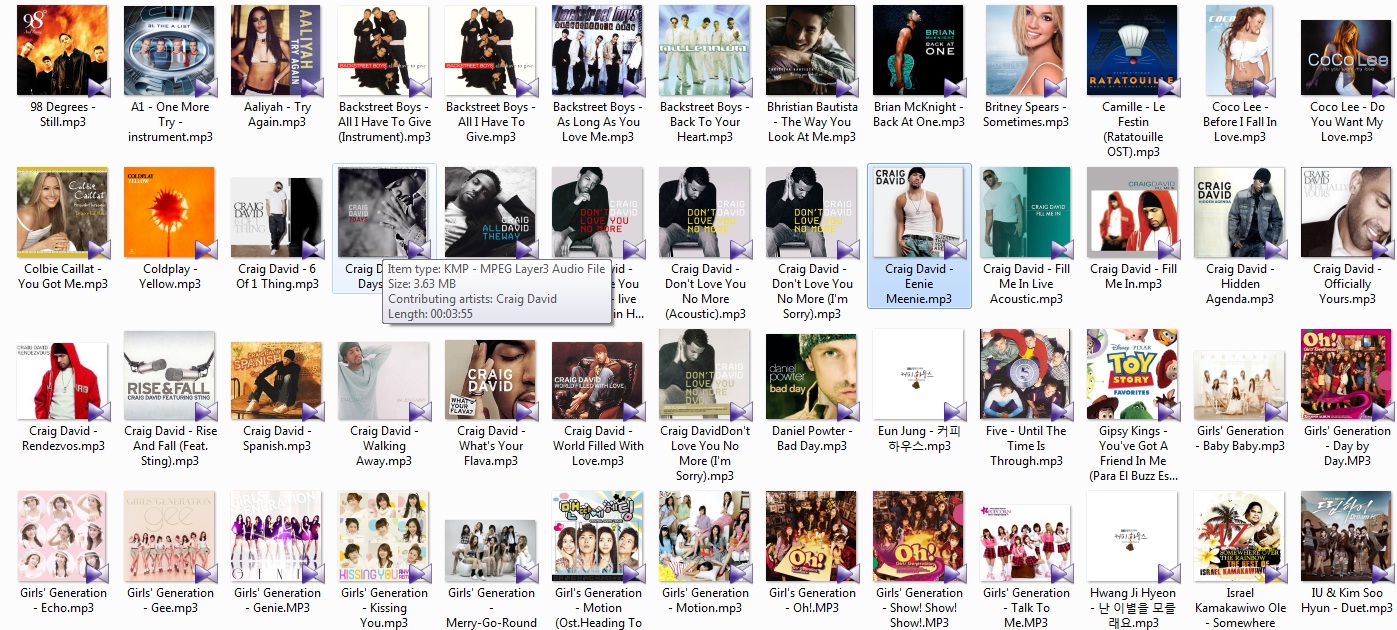The width and height of the screenshot is (1397, 630).
Task: Select the Brian McKnight - Back At One.mp3 icon
Action: pyautogui.click(x=918, y=50)
